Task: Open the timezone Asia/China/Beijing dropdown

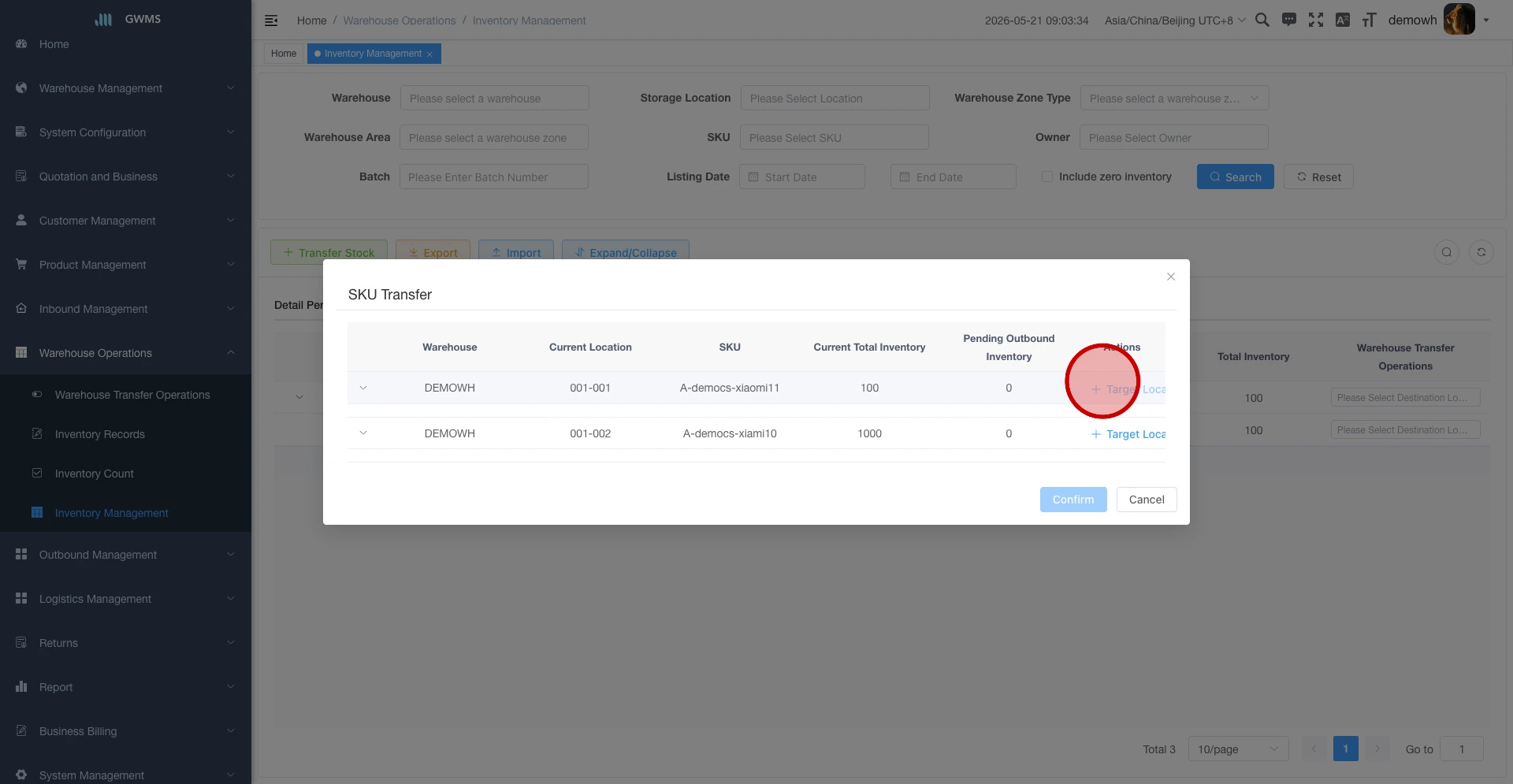Action: [1175, 20]
